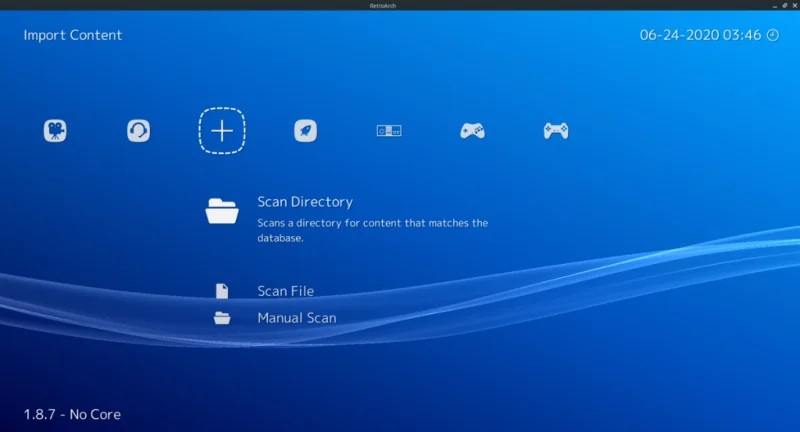Select the Manual Scan entry
This screenshot has width=800, height=432.
275,318
